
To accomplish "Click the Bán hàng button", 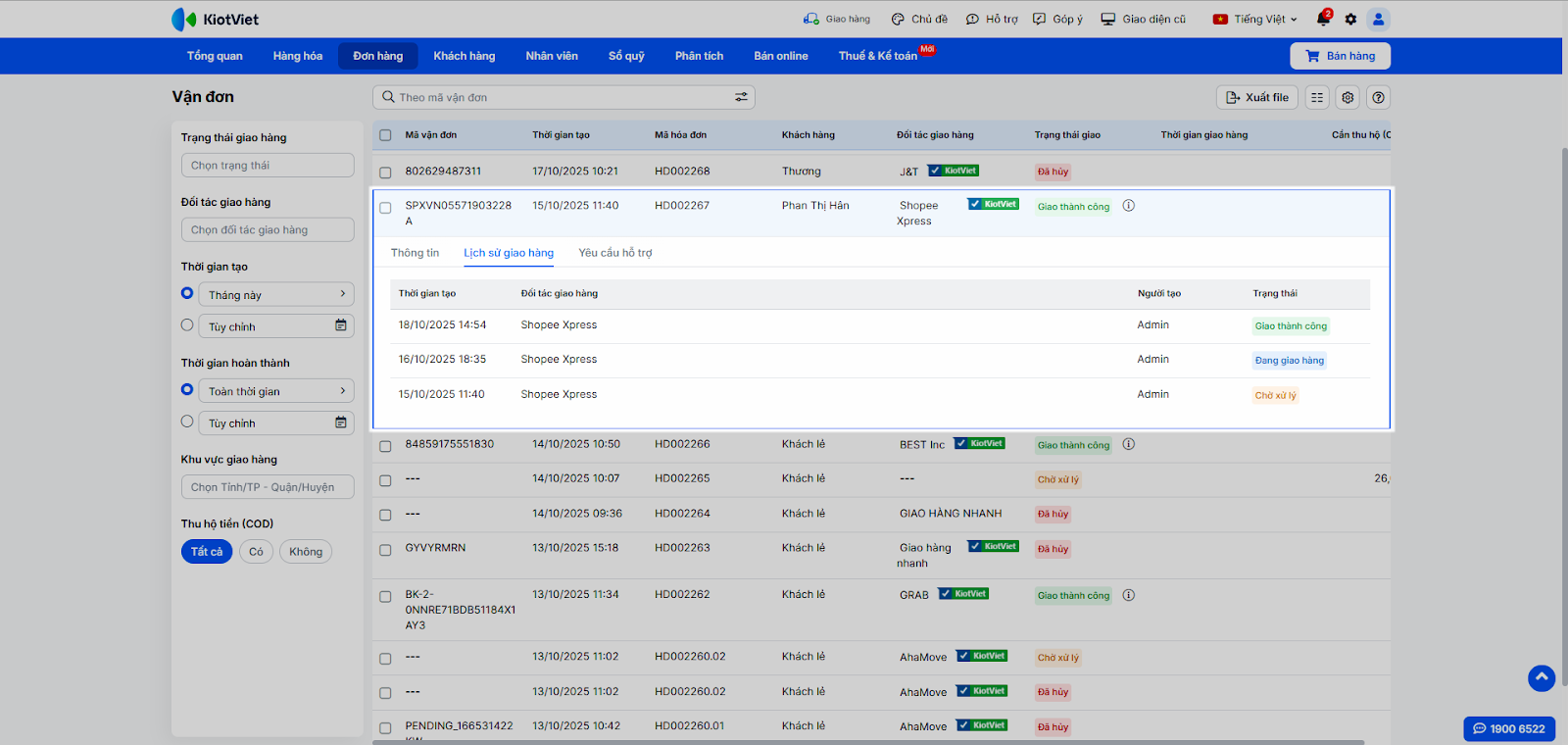I will pos(1340,56).
